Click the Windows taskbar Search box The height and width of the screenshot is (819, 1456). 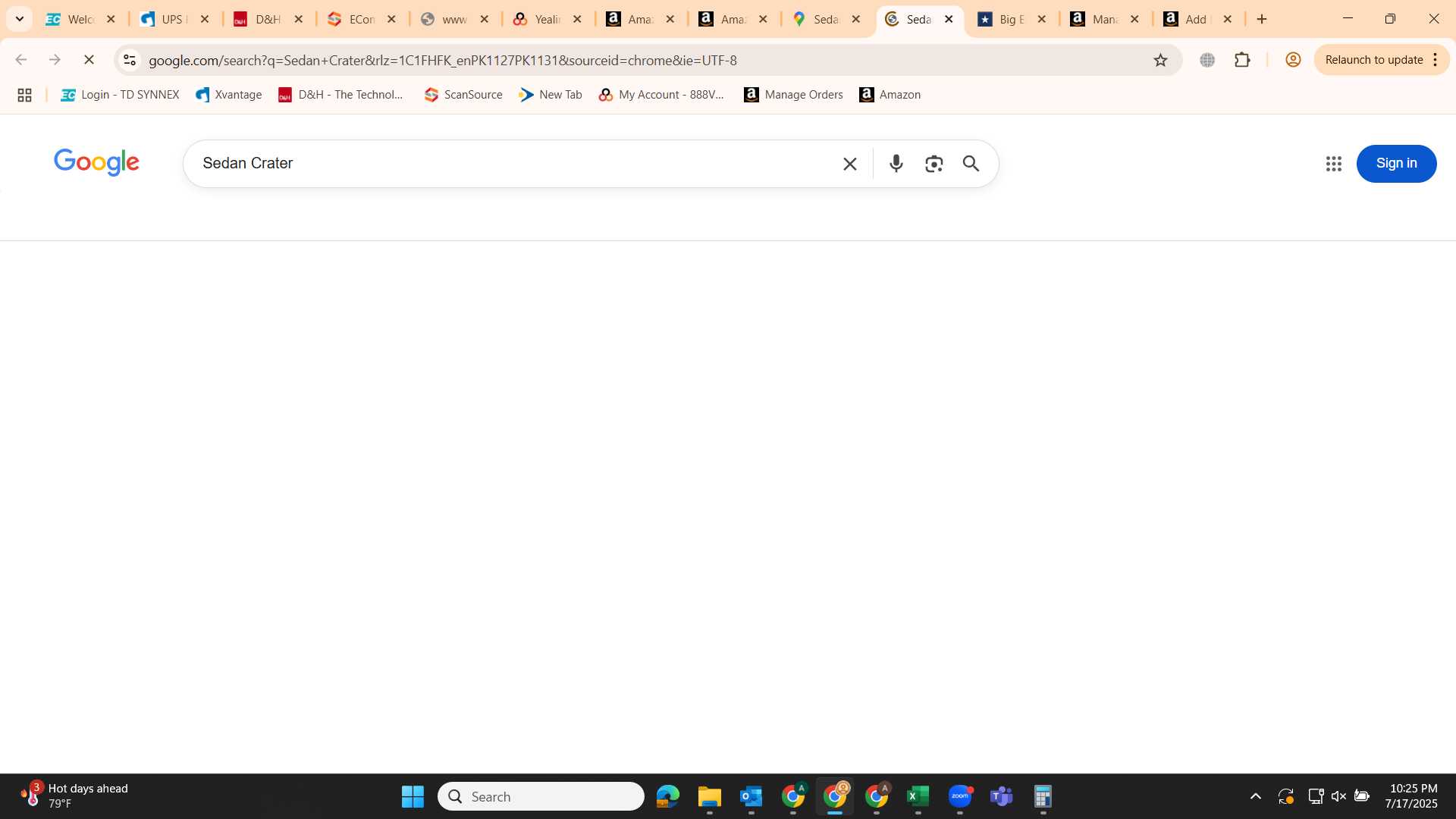coord(541,796)
